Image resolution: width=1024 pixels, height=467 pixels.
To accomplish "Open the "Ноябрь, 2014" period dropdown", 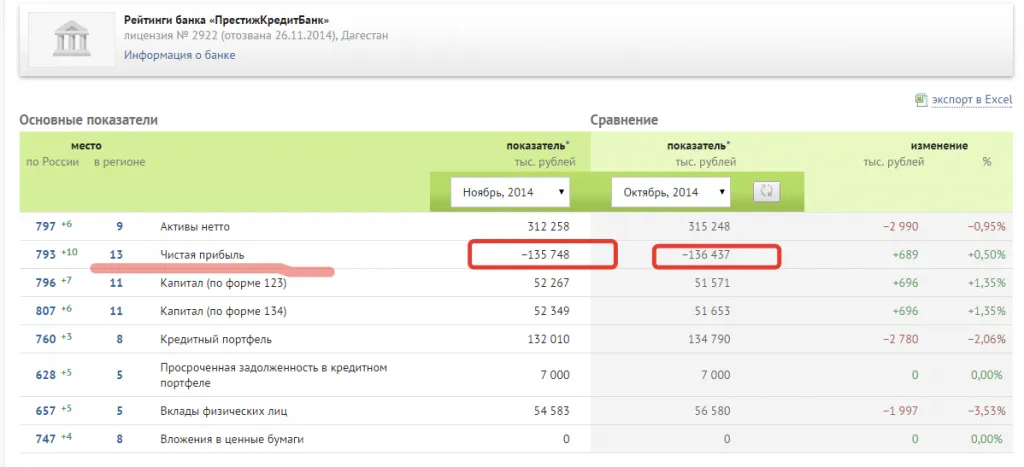I will pyautogui.click(x=510, y=191).
